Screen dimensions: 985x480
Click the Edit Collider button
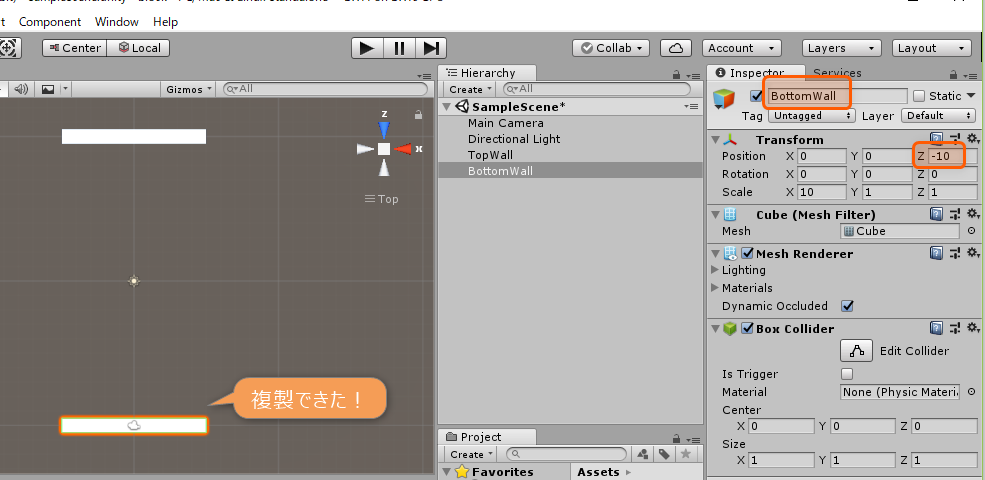[x=856, y=351]
